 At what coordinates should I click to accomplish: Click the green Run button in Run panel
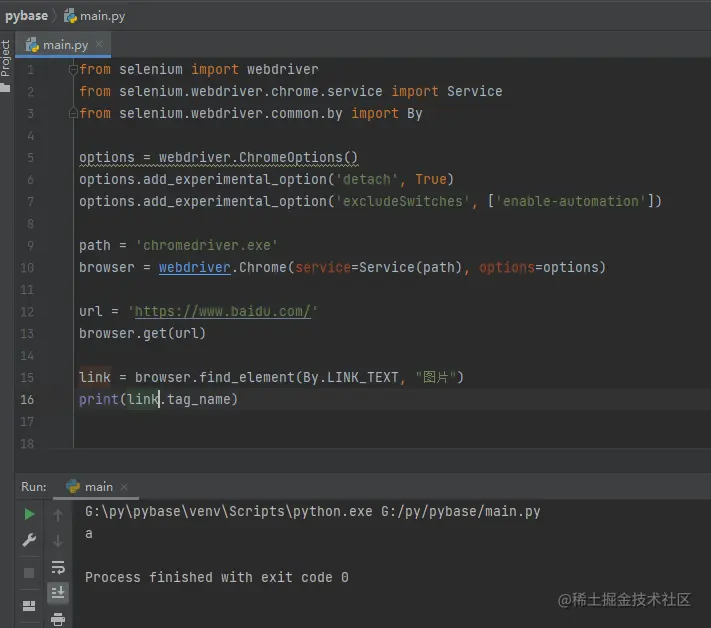(x=29, y=514)
